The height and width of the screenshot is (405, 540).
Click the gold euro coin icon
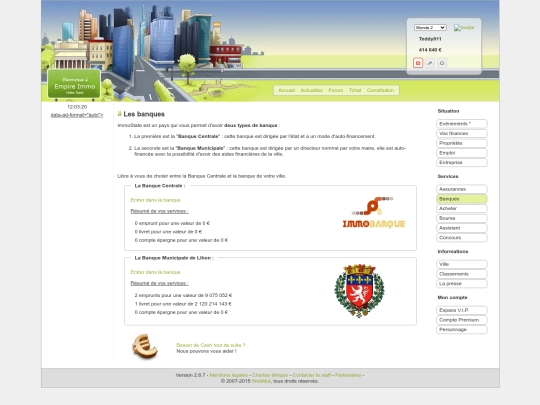[145, 346]
